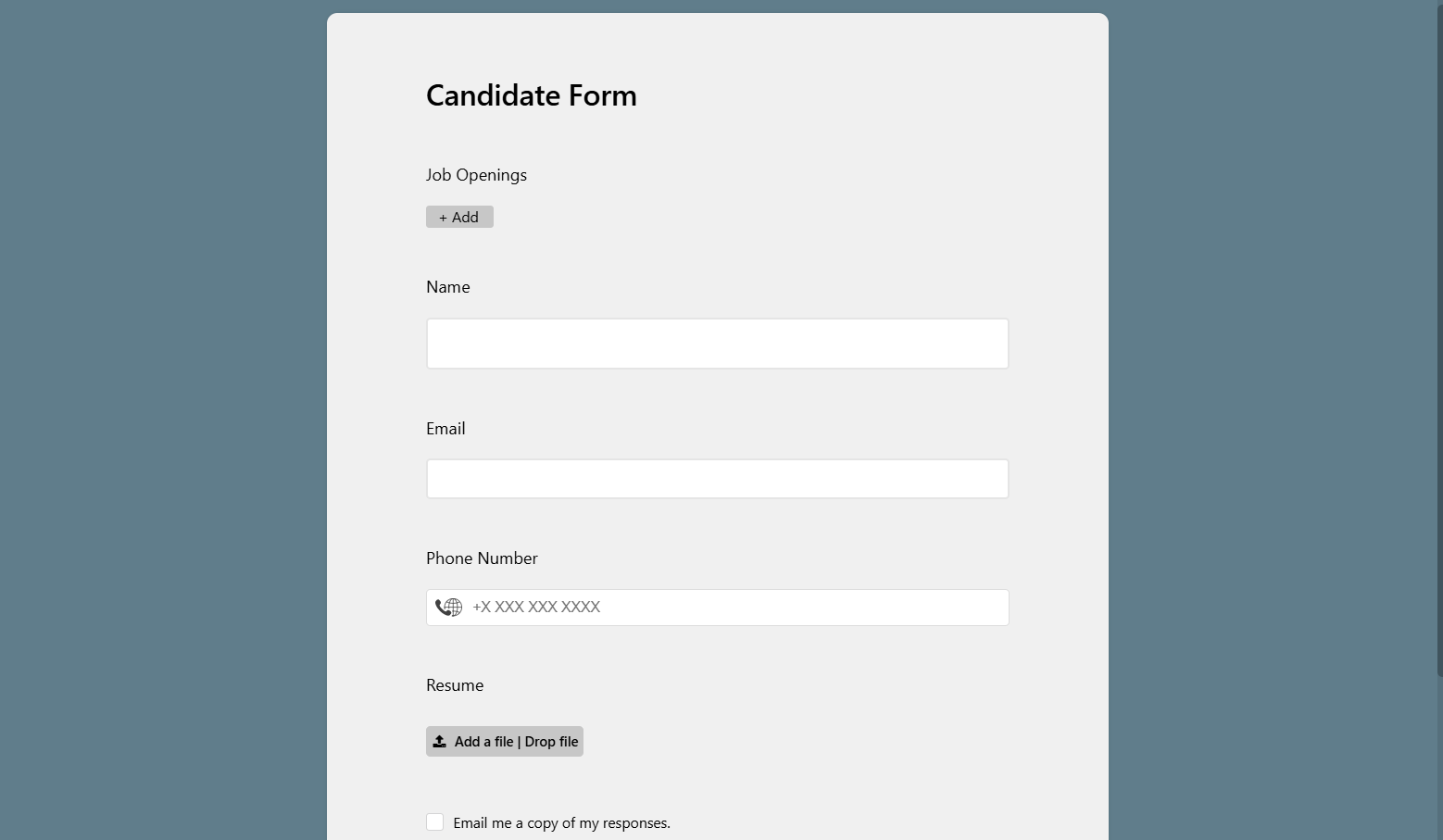Click the blue-gray page background left of form

pyautogui.click(x=162, y=417)
